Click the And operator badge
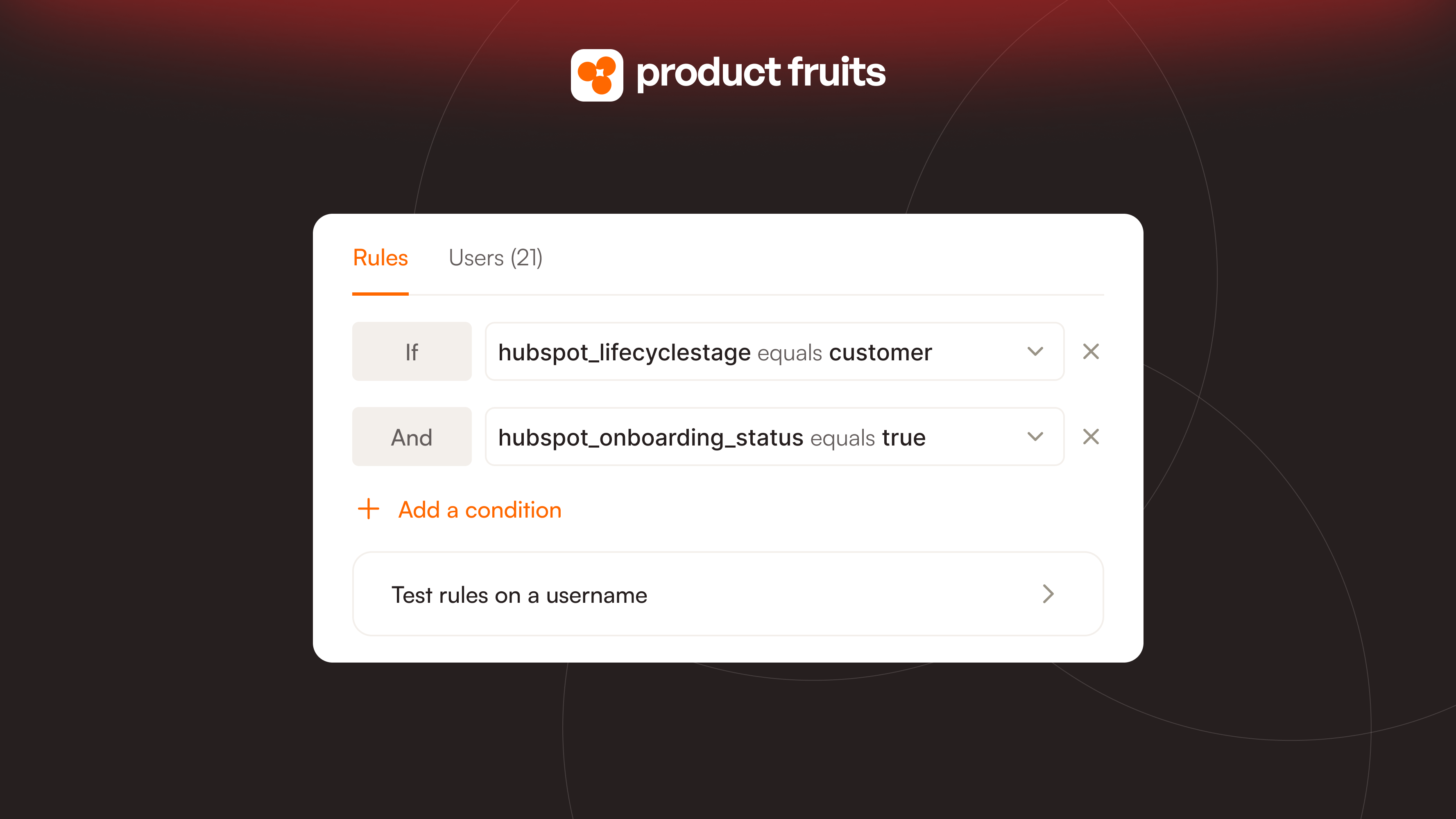1456x819 pixels. pos(412,437)
